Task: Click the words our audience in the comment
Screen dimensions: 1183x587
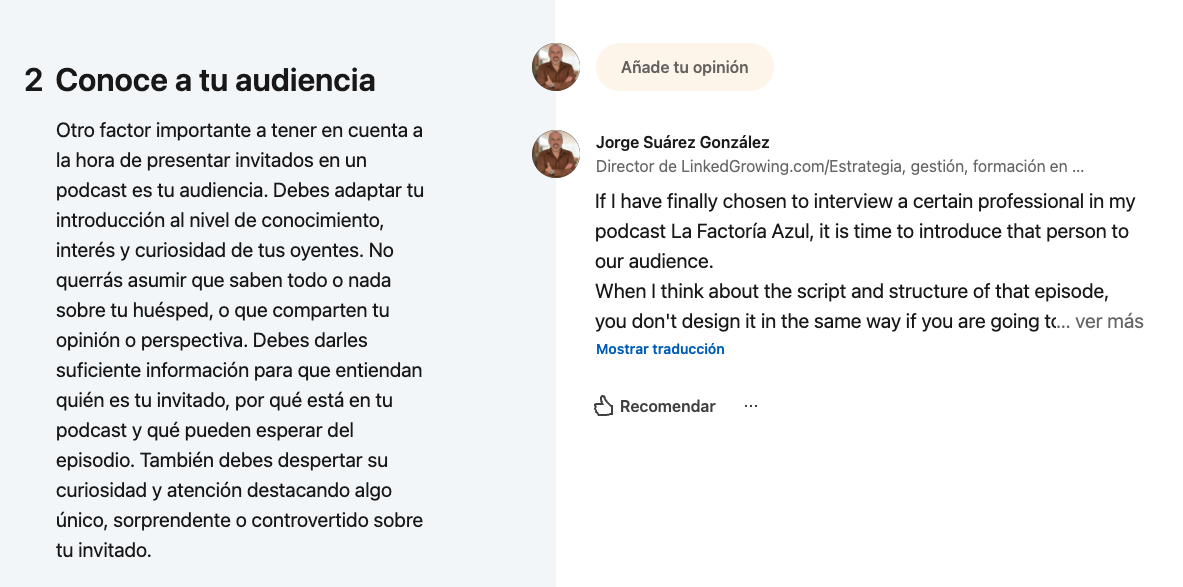Action: 660,261
